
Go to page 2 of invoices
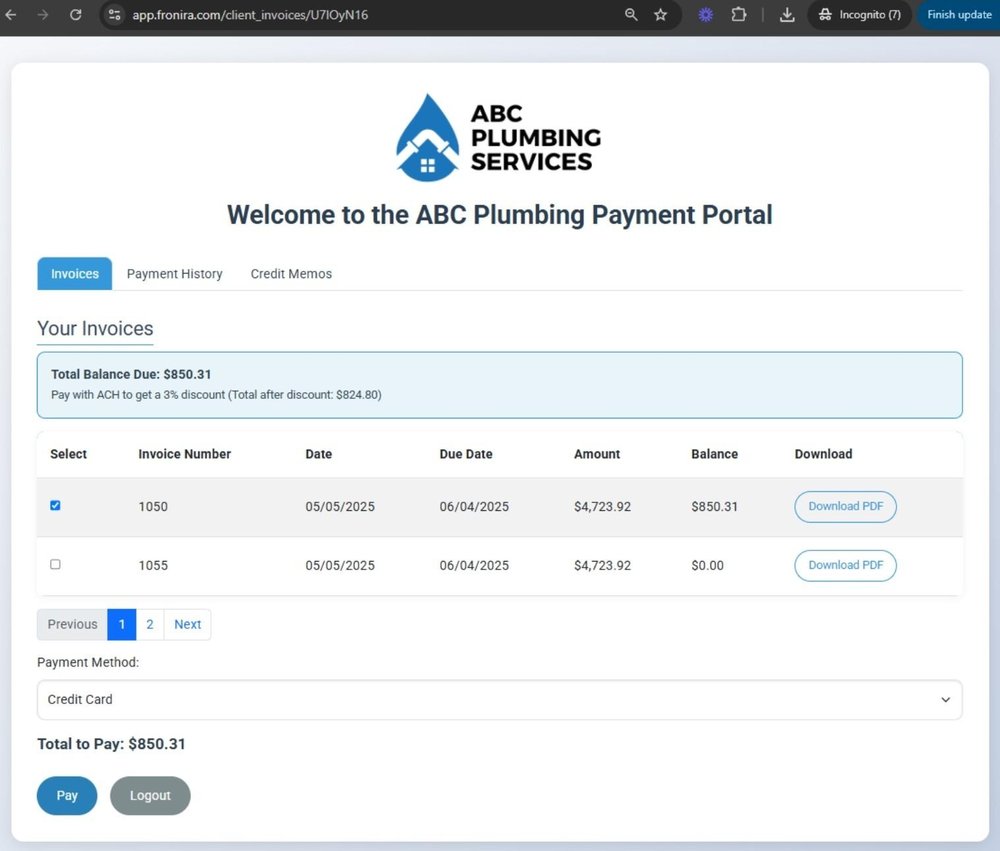click(150, 624)
